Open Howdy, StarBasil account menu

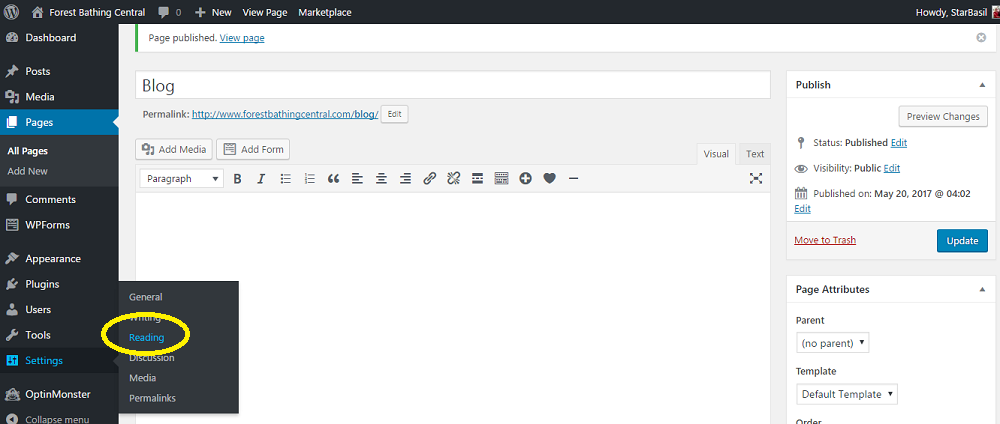(957, 12)
